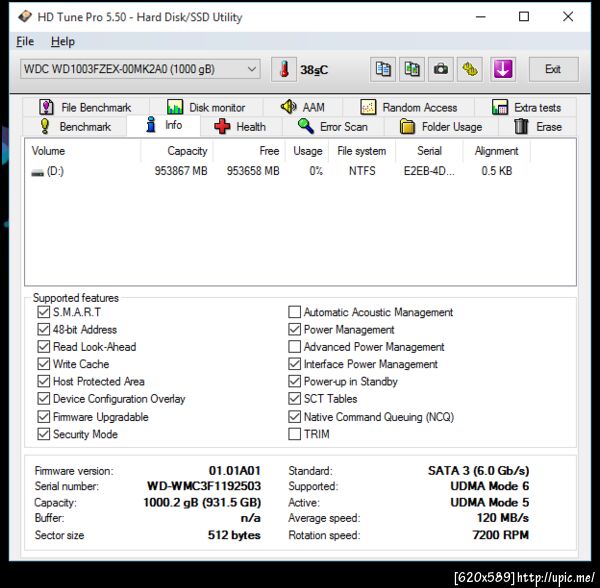Viewport: 600px width, 588px height.
Task: Minimize the HD Tune Pro window
Action: pos(481,17)
